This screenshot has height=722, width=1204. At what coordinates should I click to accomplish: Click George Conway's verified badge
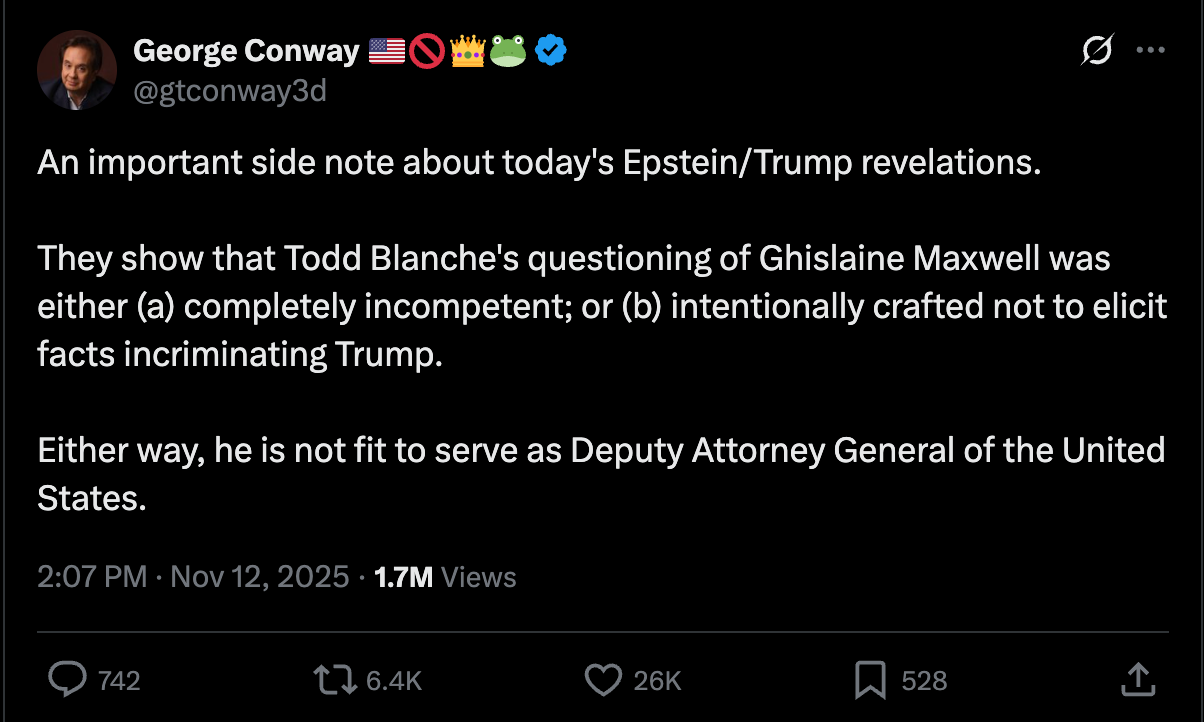click(x=549, y=50)
